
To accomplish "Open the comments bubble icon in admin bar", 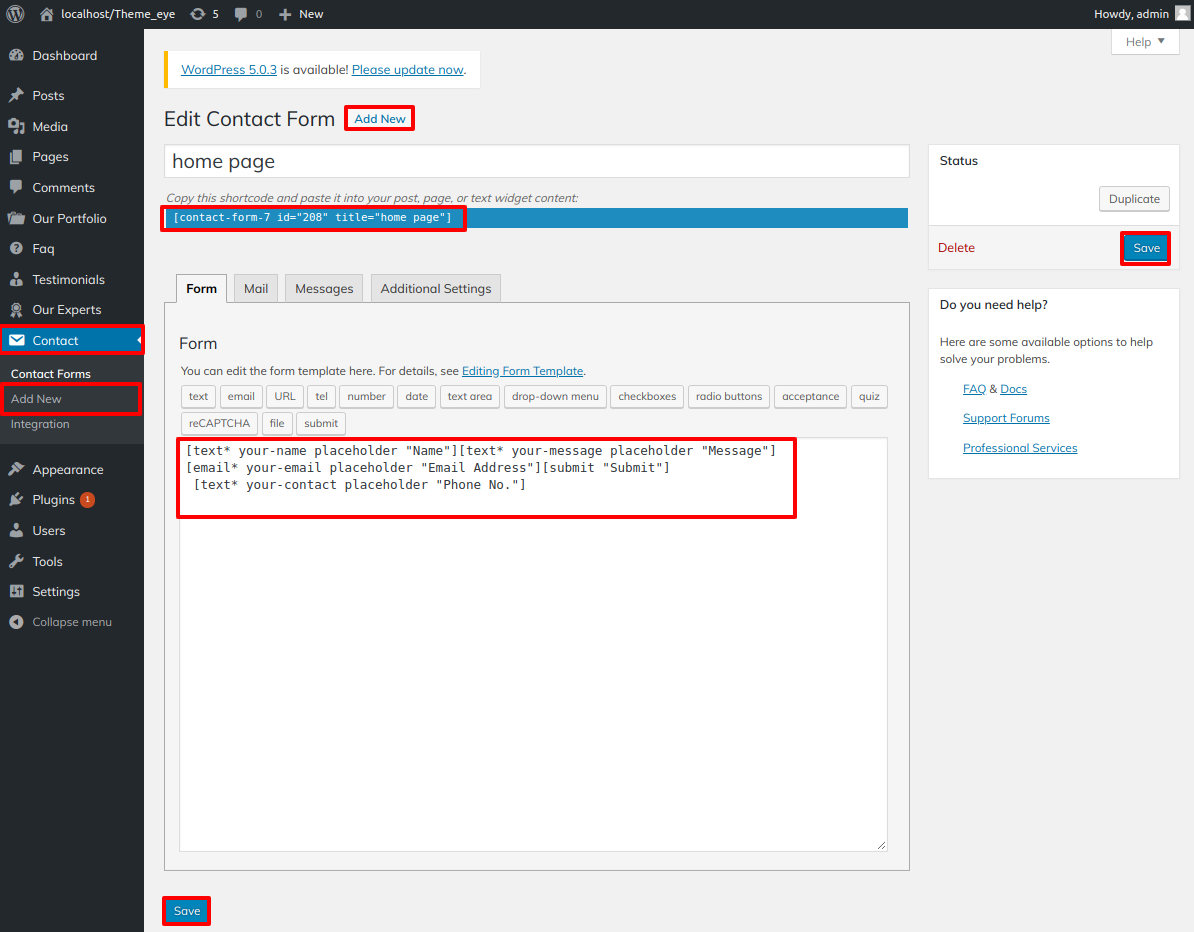I will point(241,14).
